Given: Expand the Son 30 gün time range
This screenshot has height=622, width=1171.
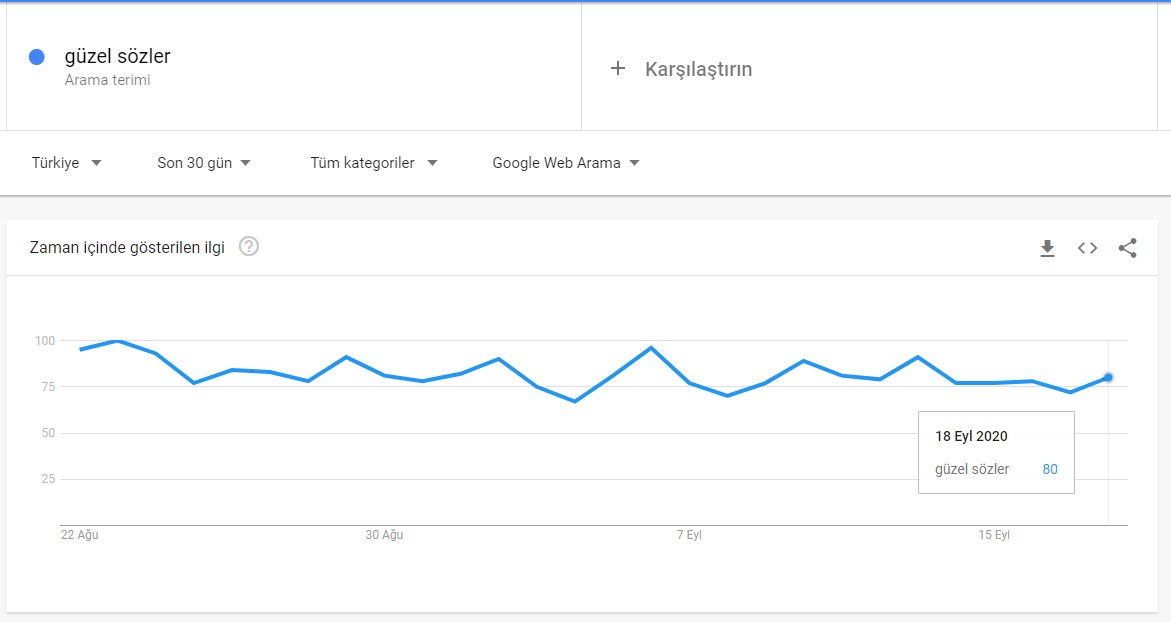Looking at the screenshot, I should [x=204, y=163].
